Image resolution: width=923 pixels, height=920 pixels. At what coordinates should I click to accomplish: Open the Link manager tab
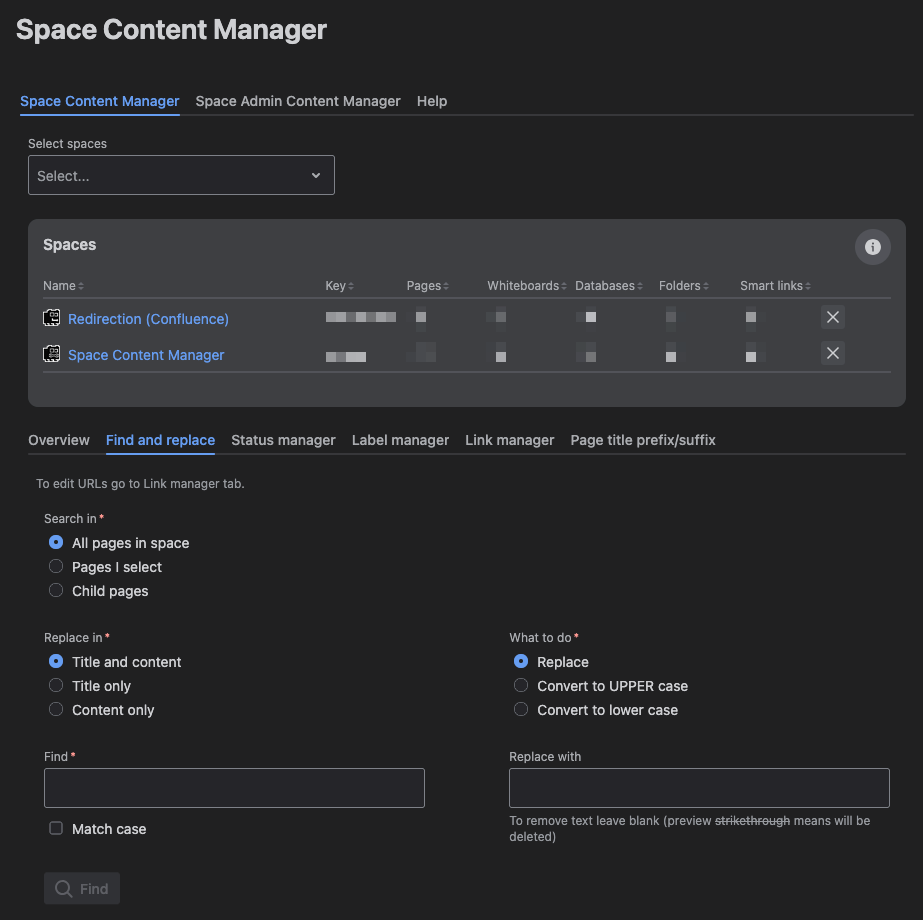point(510,440)
